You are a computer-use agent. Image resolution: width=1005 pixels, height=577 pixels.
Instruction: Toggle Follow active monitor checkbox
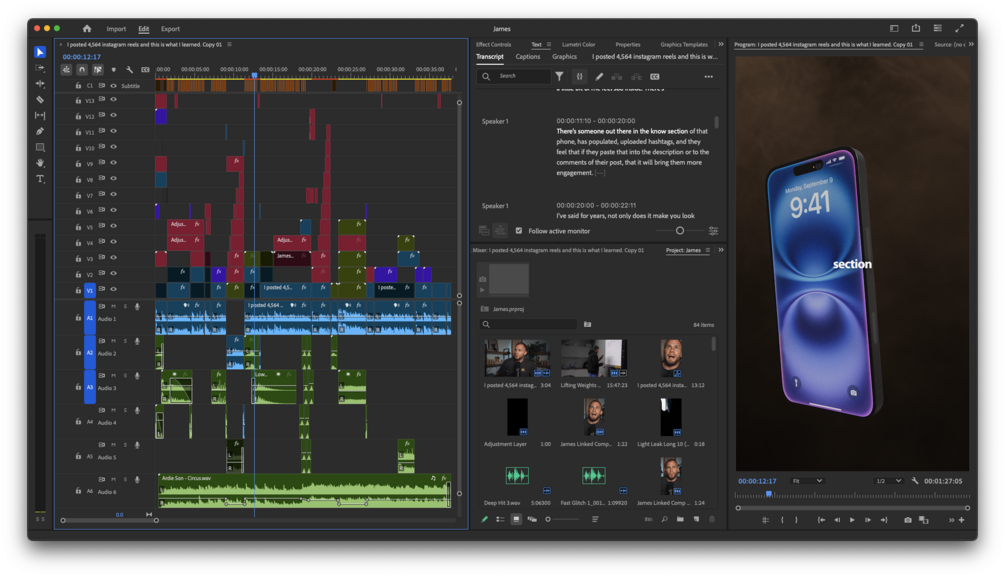point(519,231)
